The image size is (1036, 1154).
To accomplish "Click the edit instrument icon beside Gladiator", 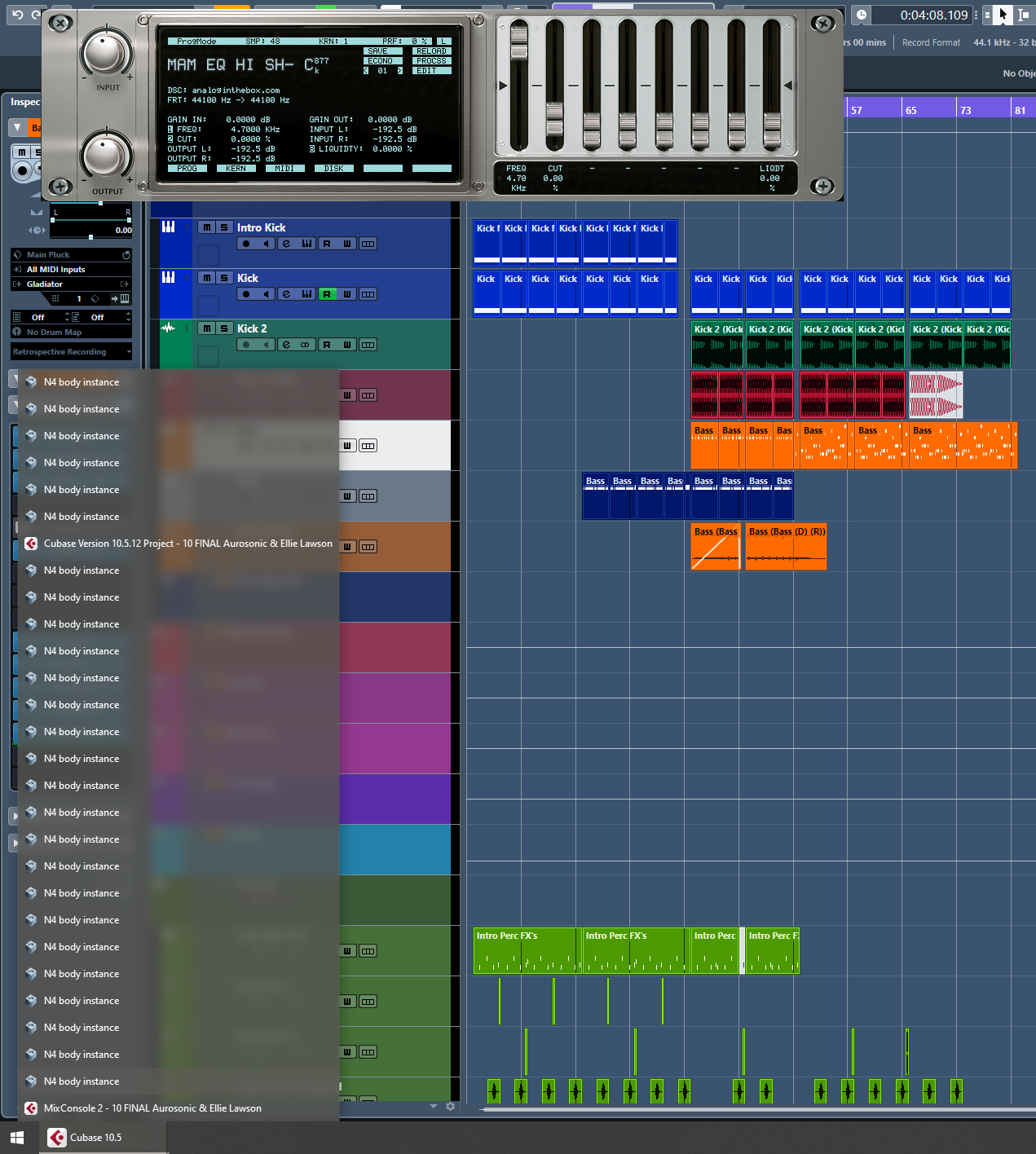I will point(125,284).
